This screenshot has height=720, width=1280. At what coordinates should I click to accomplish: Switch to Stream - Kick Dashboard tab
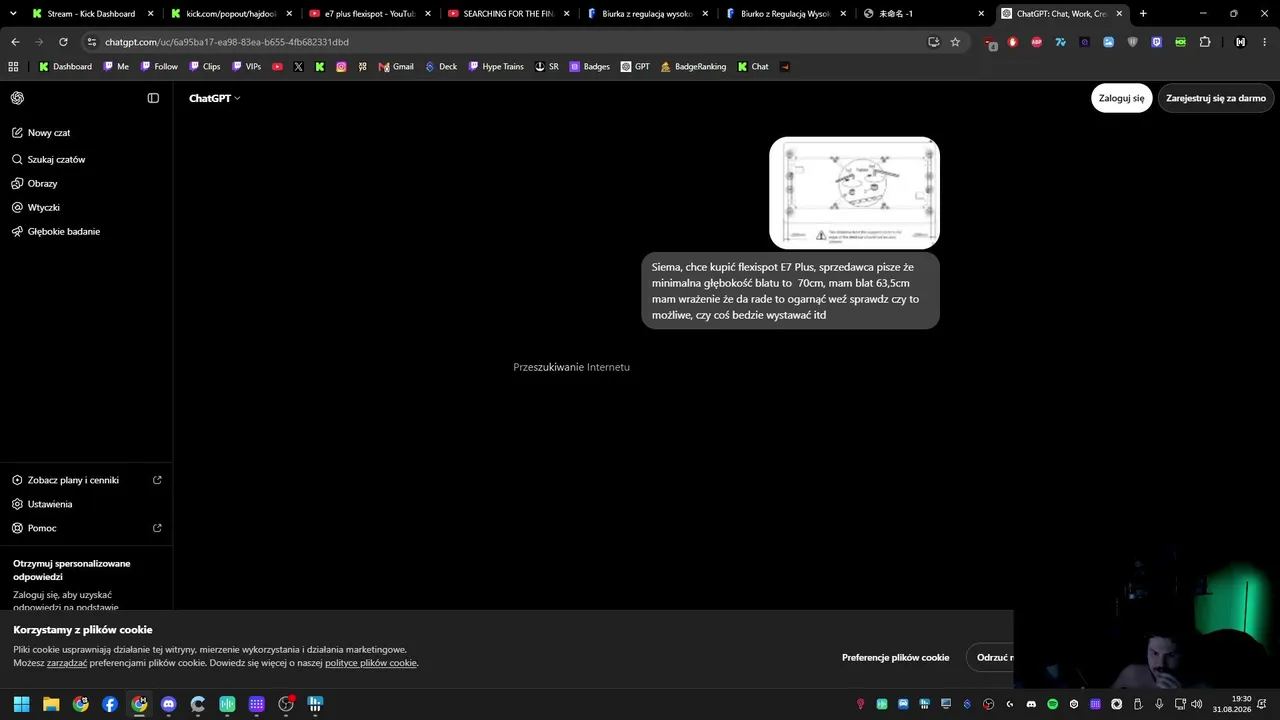[x=93, y=14]
